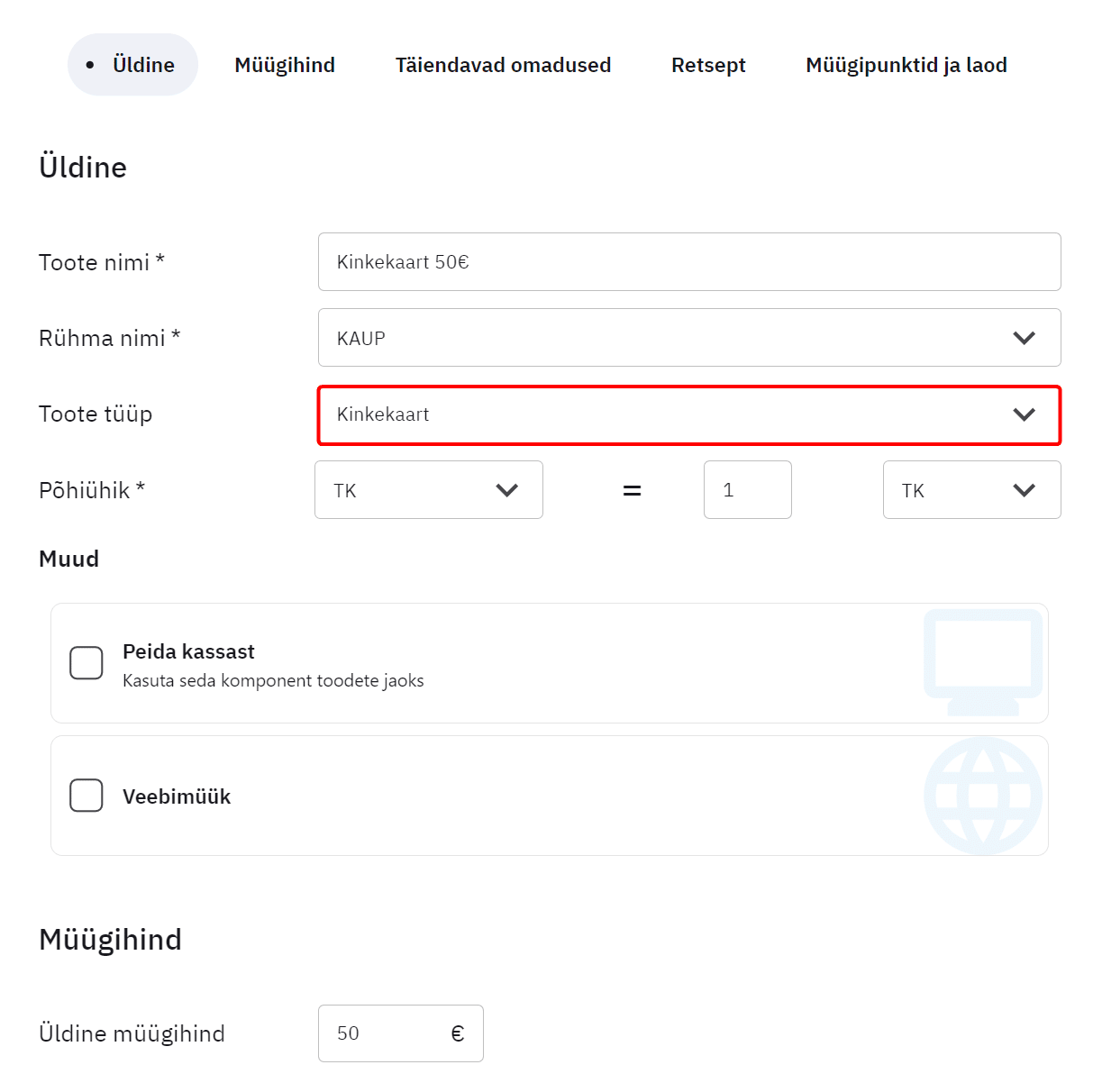Open the Täiendavad omadused tab
Screen dimensions: 1093x1092
[503, 65]
